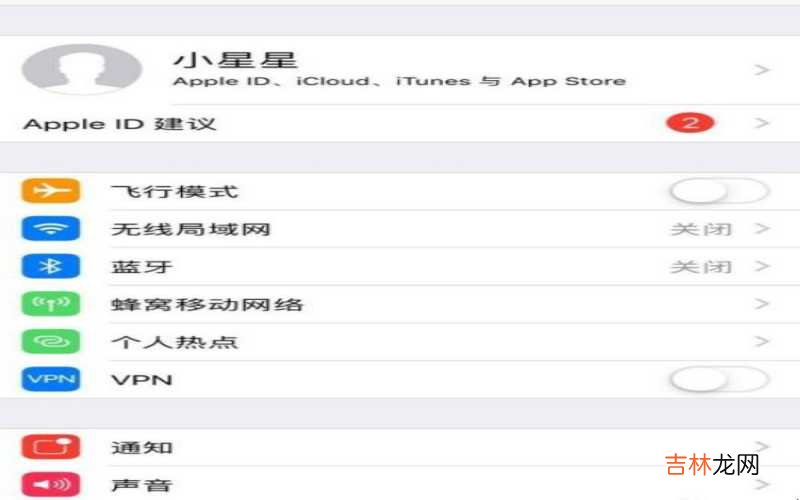Open the 小星星 account name

pos(235,60)
